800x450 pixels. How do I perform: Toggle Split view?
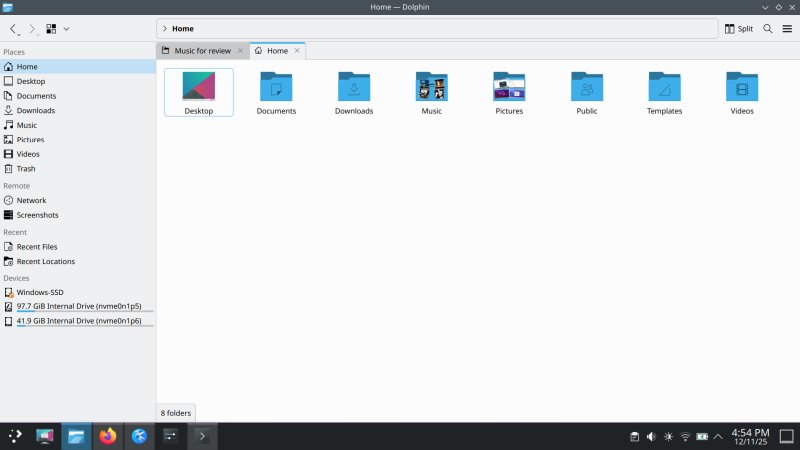(x=738, y=29)
